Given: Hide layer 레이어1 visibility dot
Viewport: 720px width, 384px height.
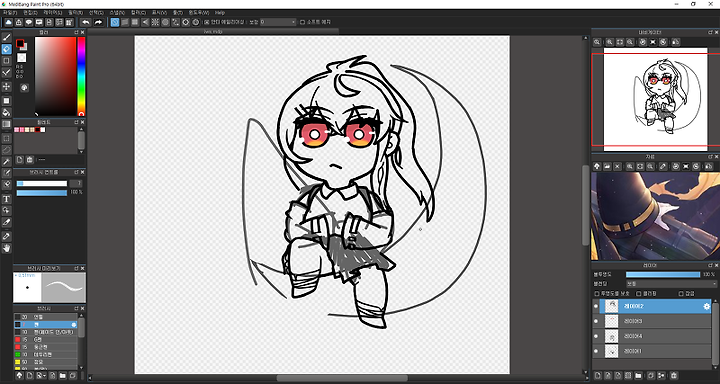Looking at the screenshot, I should [596, 351].
